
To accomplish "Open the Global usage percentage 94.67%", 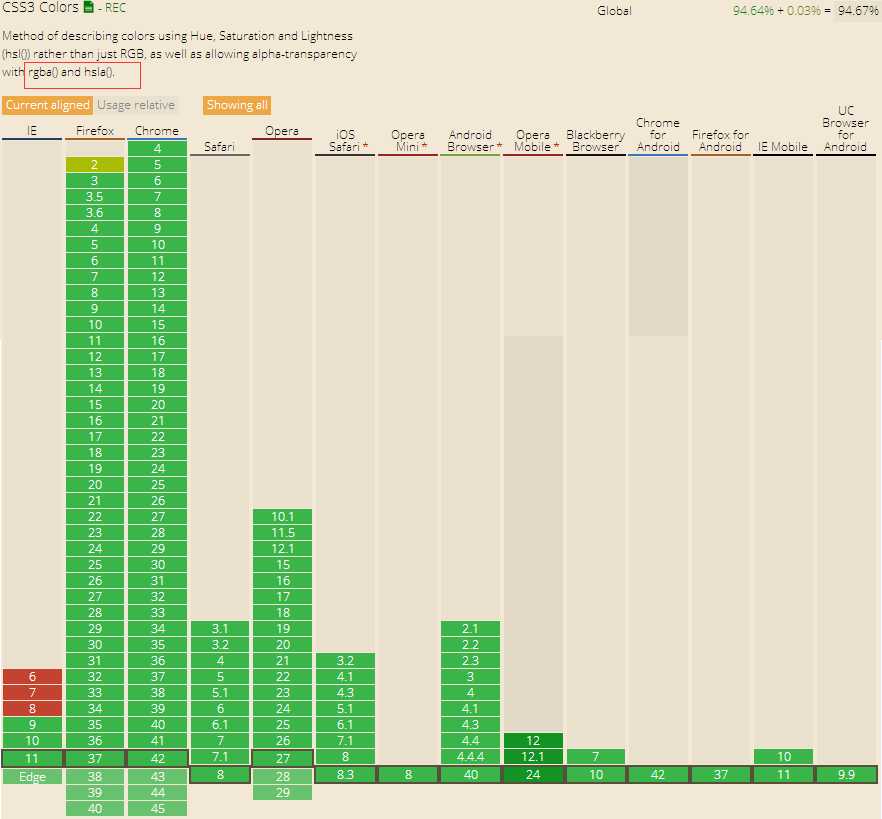I will (x=857, y=10).
